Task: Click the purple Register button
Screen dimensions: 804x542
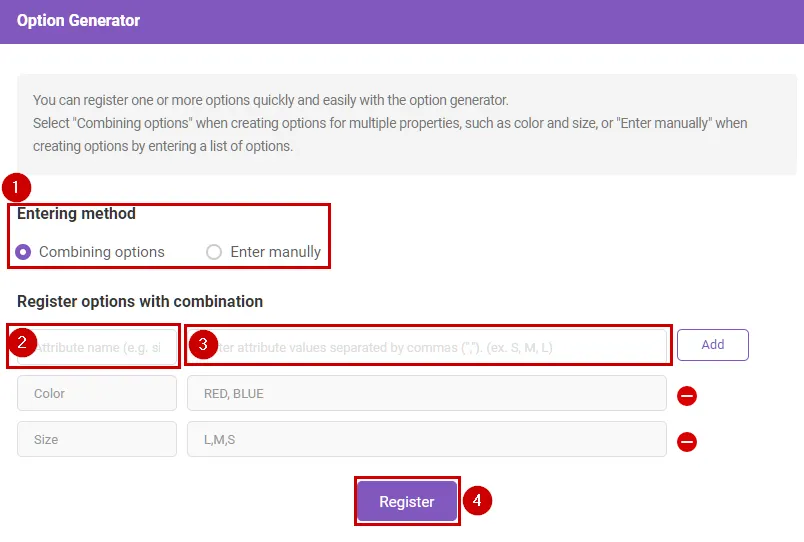Action: (406, 501)
